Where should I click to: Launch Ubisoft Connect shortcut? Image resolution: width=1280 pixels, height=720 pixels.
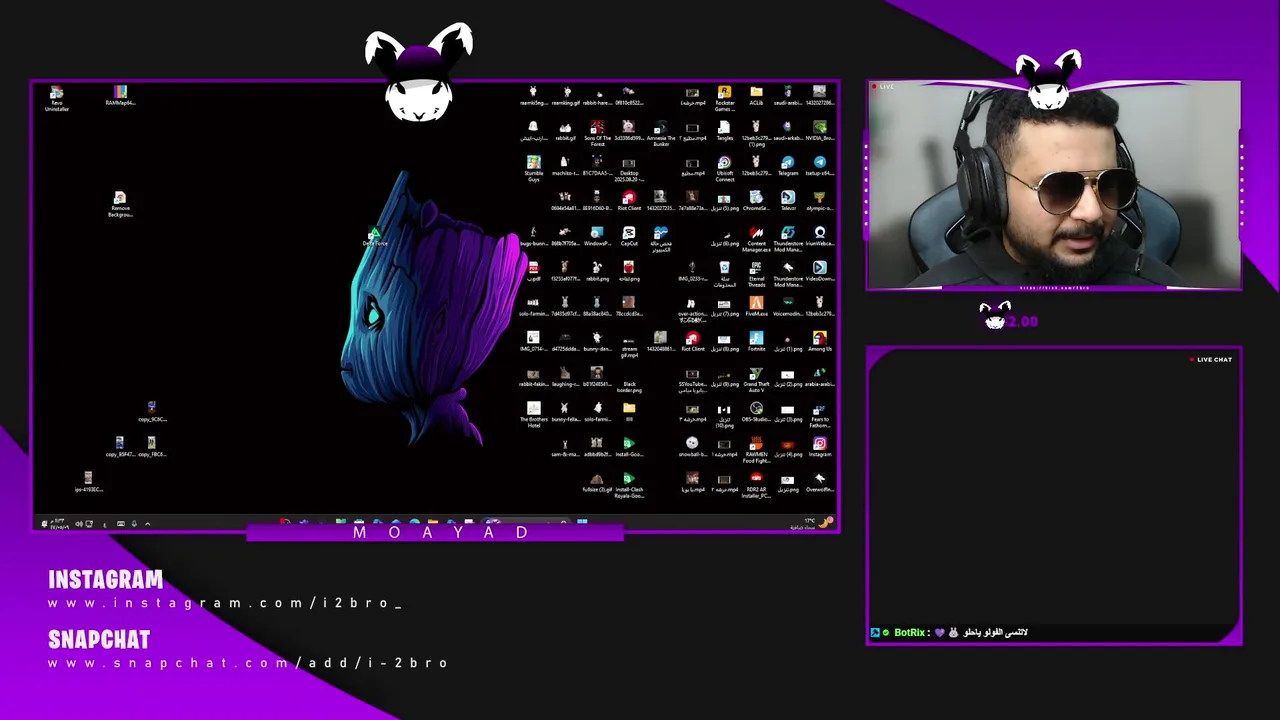724,169
